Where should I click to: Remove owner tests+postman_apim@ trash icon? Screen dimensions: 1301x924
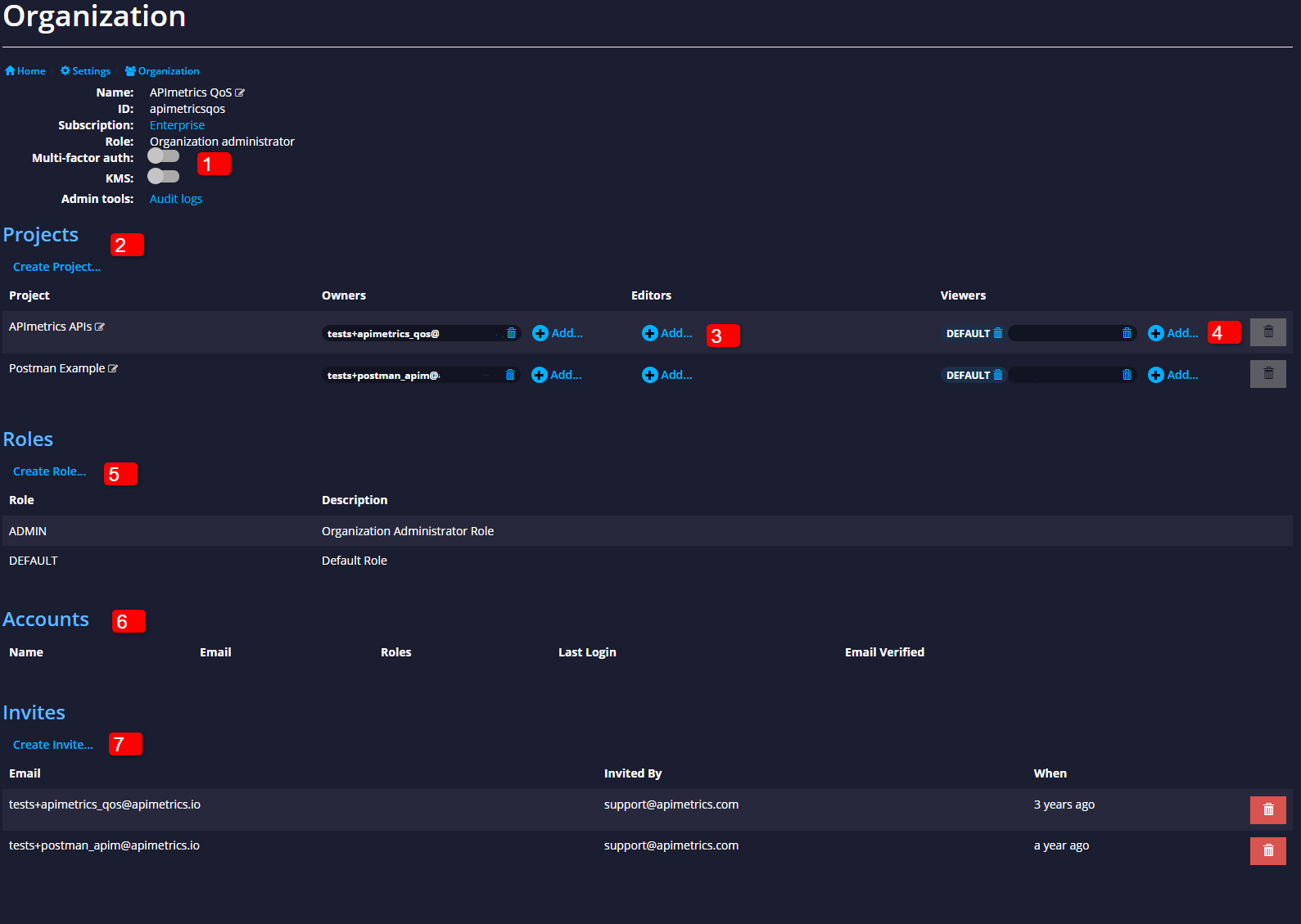pyautogui.click(x=510, y=375)
